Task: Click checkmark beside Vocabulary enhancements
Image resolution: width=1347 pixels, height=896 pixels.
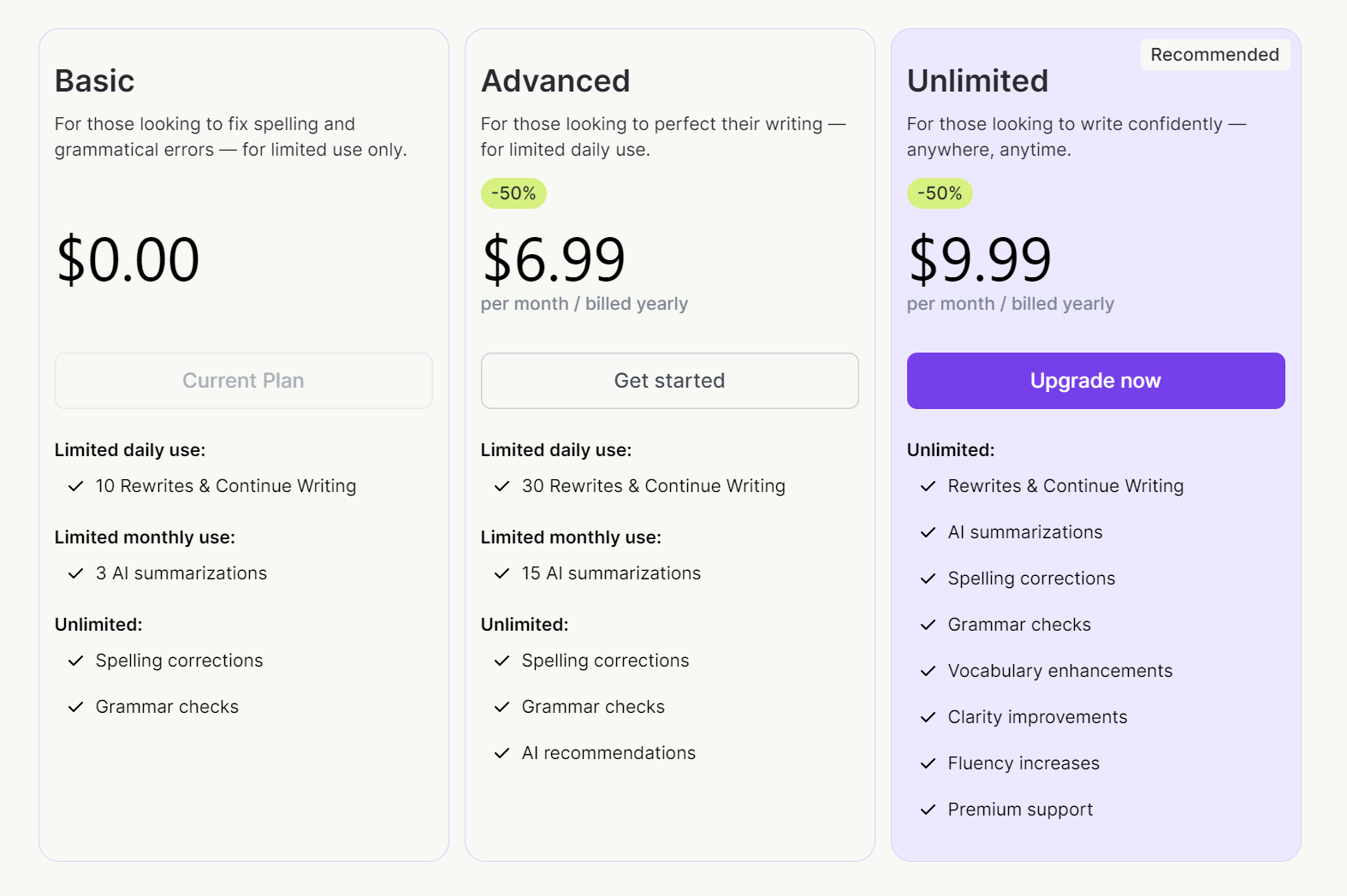Action: coord(929,671)
